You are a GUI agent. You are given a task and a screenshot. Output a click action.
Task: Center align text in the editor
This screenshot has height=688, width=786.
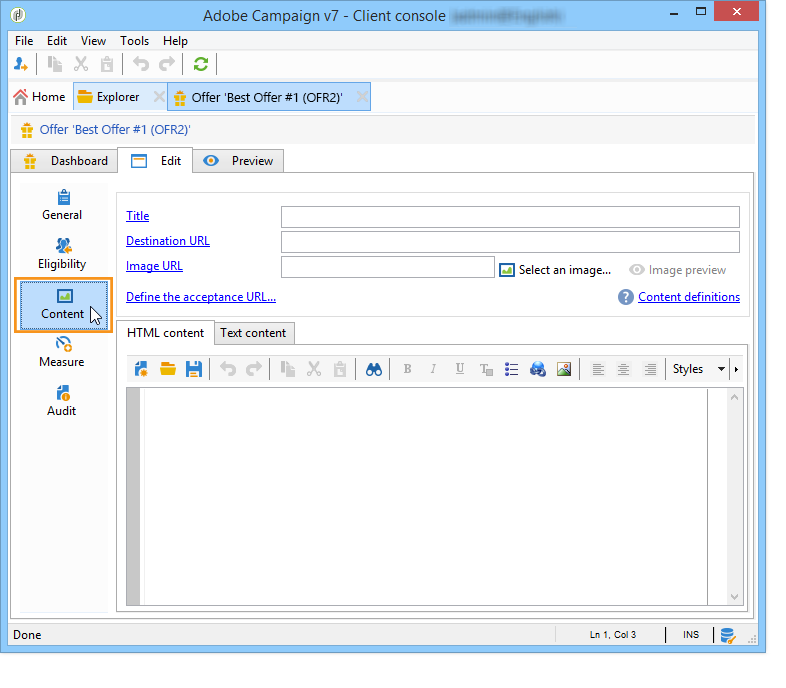tap(623, 370)
